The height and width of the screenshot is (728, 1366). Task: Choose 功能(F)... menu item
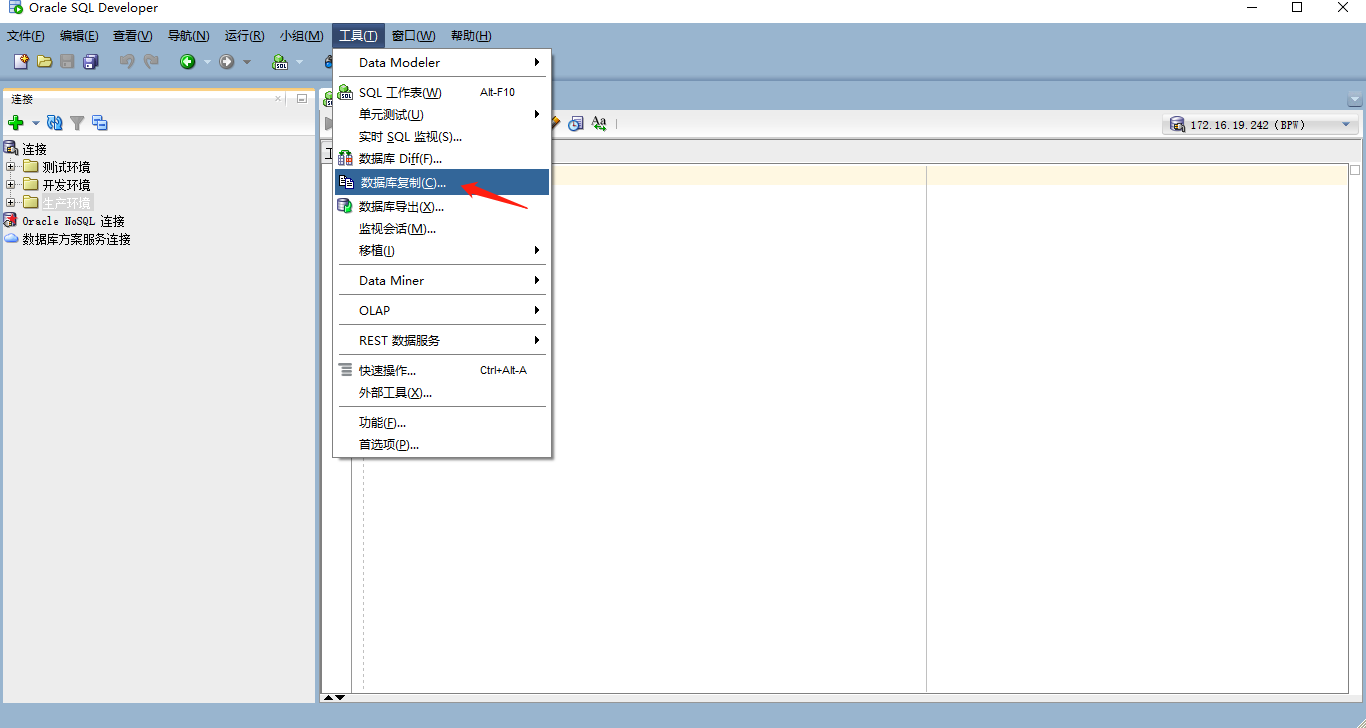(442, 422)
